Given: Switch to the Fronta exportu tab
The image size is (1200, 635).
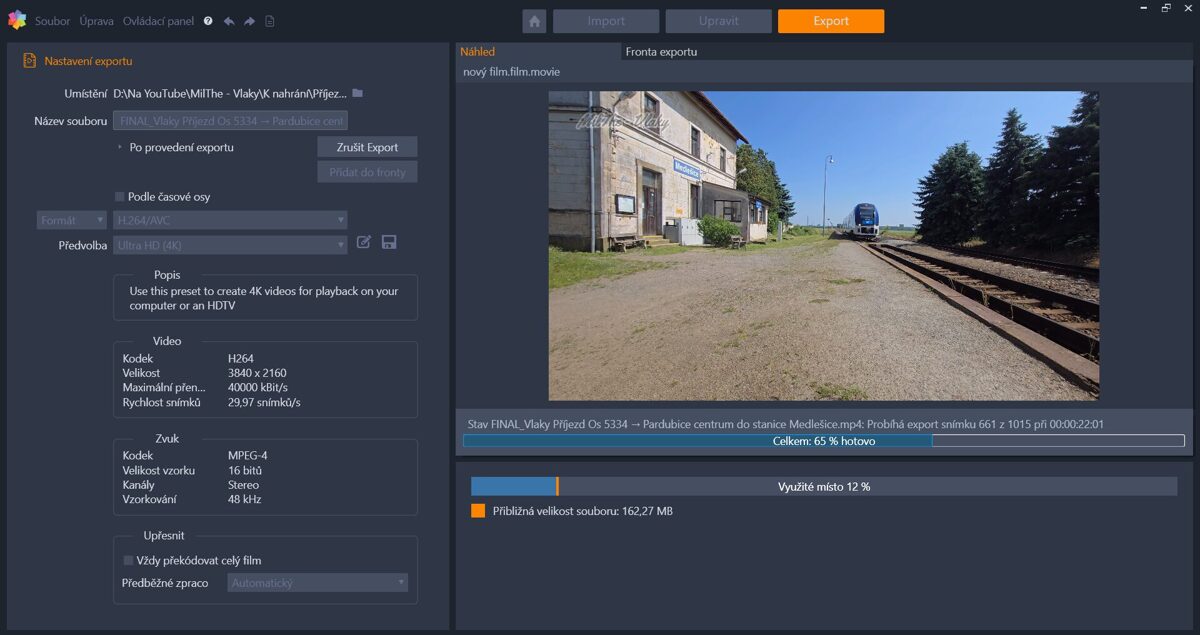Looking at the screenshot, I should 661,52.
